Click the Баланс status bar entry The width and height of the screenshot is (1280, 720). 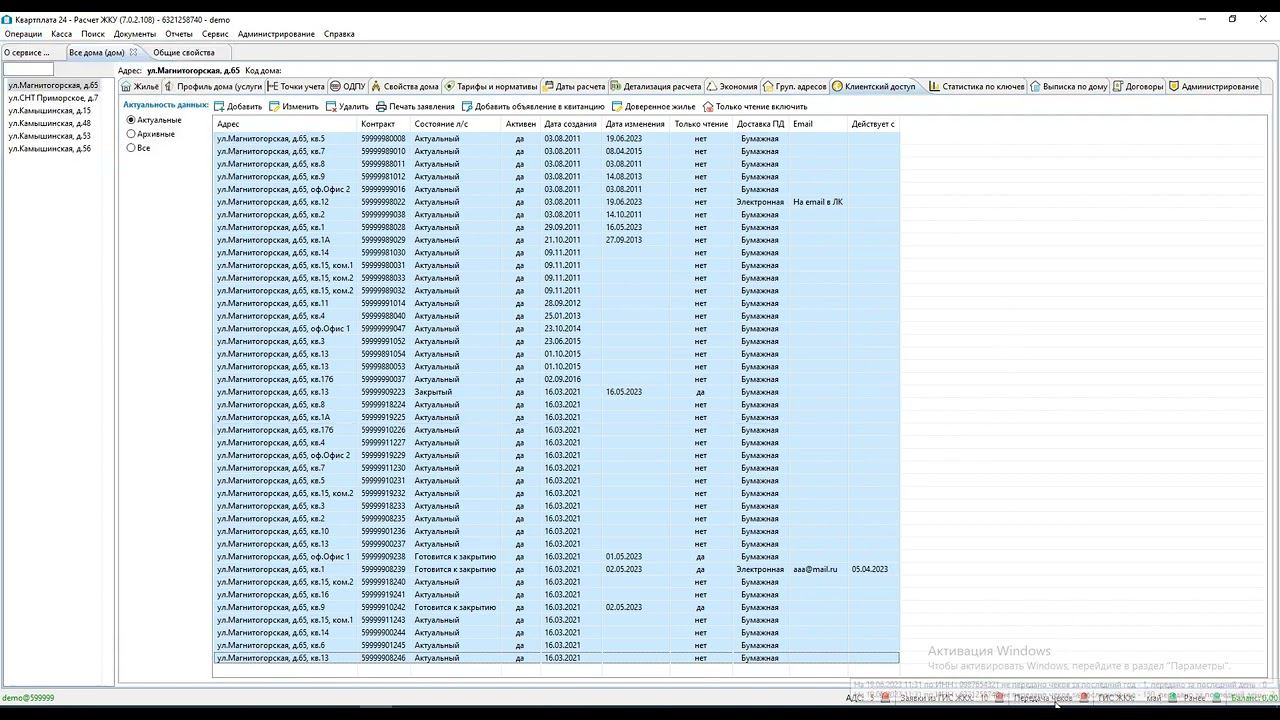pyautogui.click(x=1254, y=698)
